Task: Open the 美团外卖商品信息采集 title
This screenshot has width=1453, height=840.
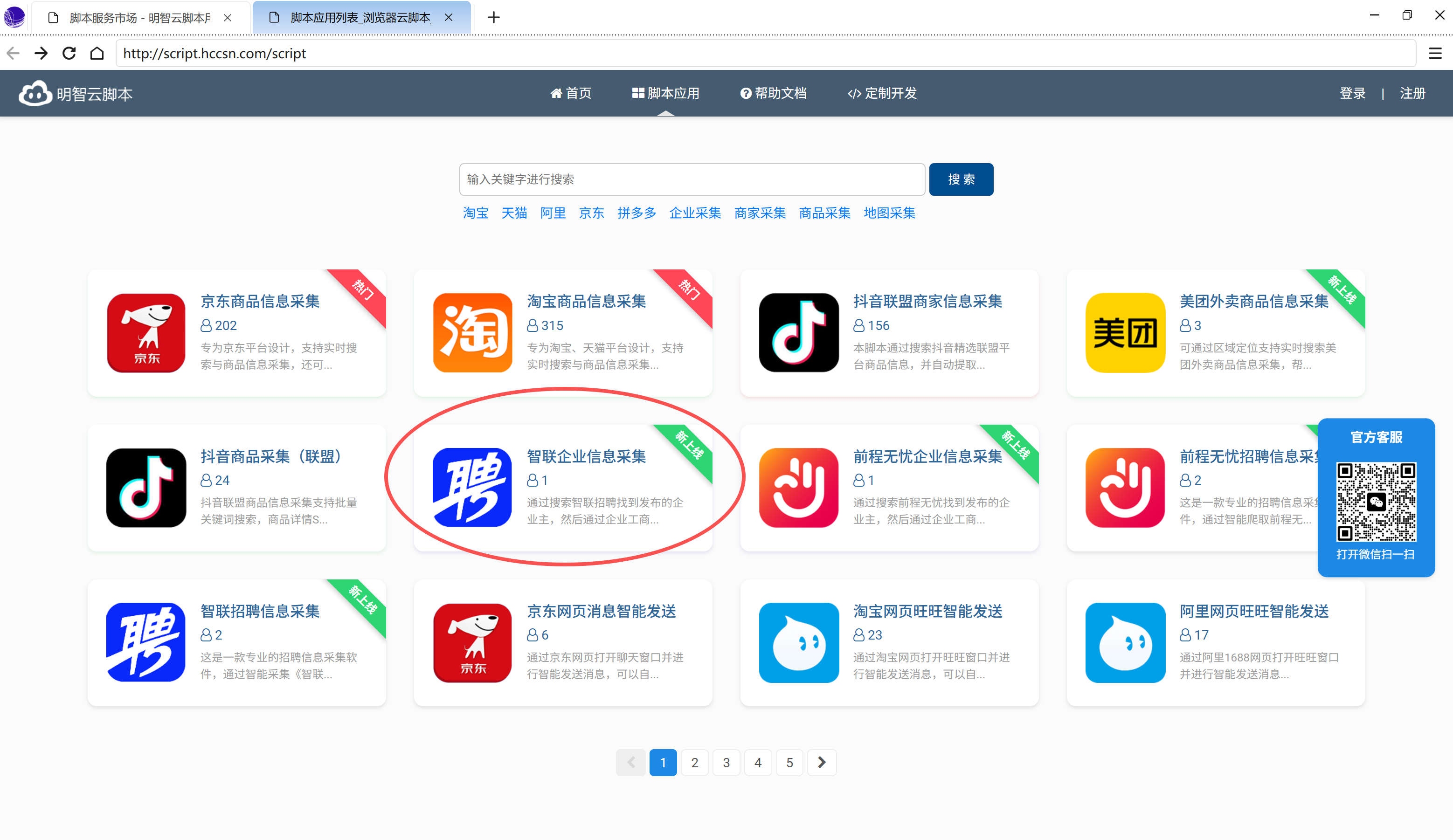Action: (1254, 301)
